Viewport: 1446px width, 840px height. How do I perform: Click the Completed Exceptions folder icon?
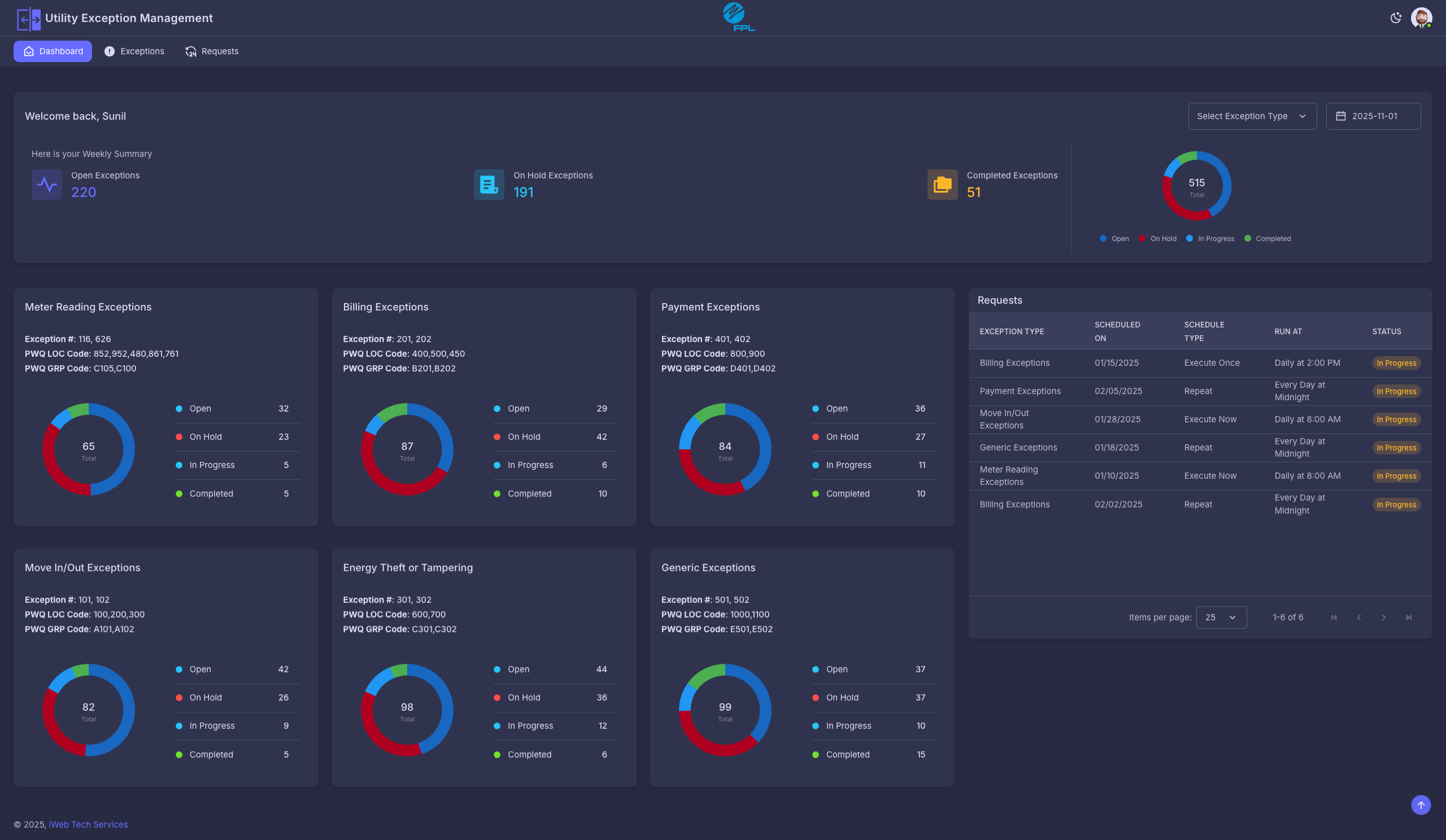942,184
